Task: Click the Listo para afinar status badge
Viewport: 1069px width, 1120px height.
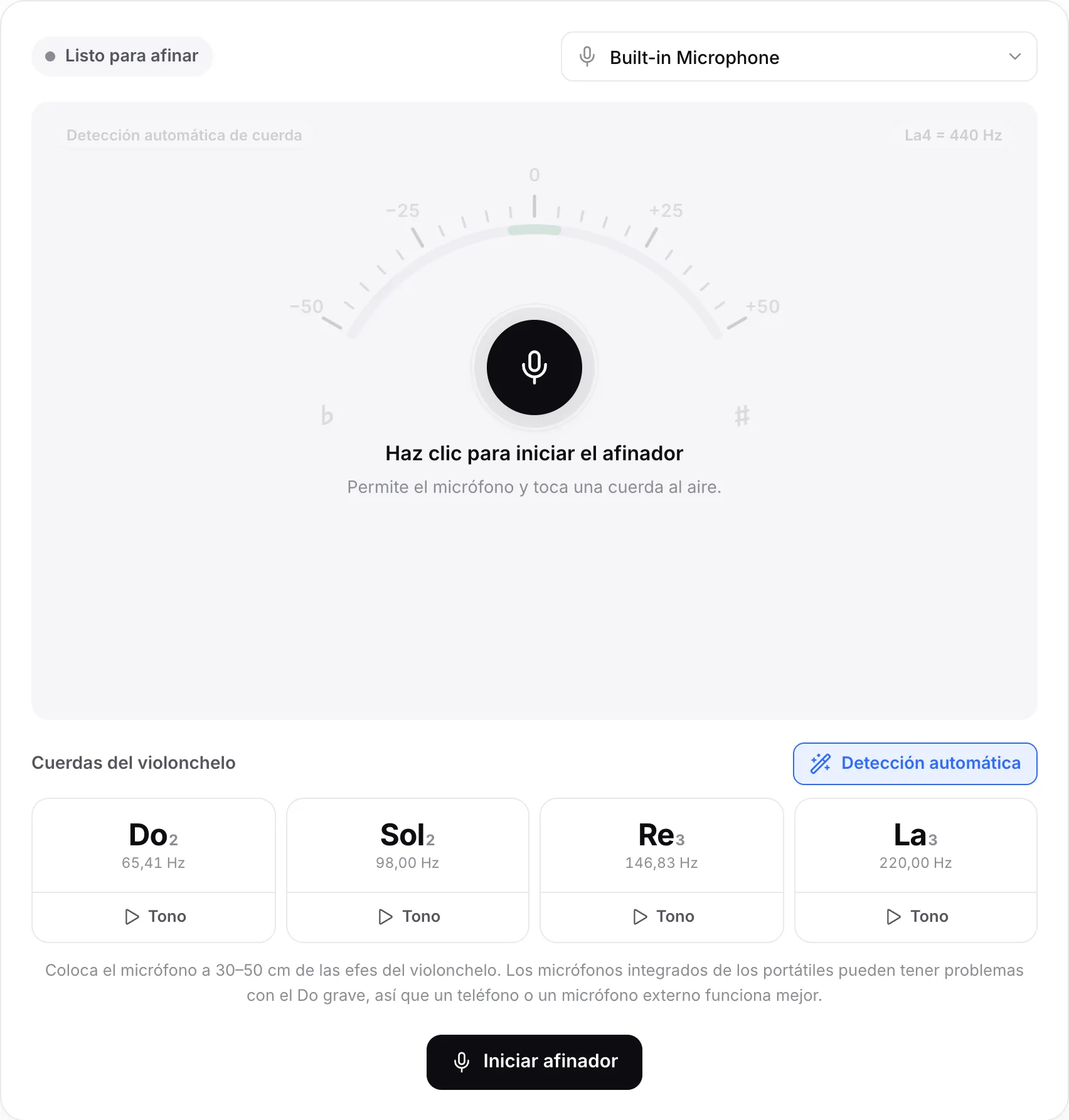Action: pyautogui.click(x=122, y=56)
